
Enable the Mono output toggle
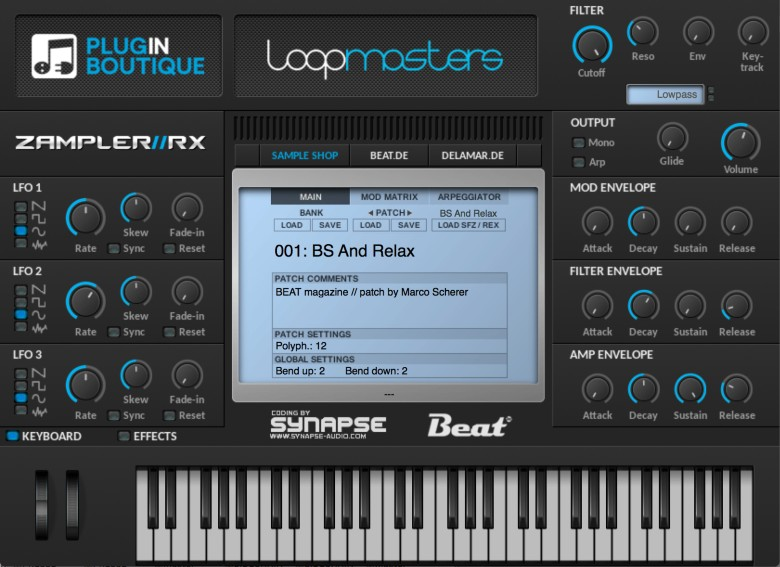578,143
